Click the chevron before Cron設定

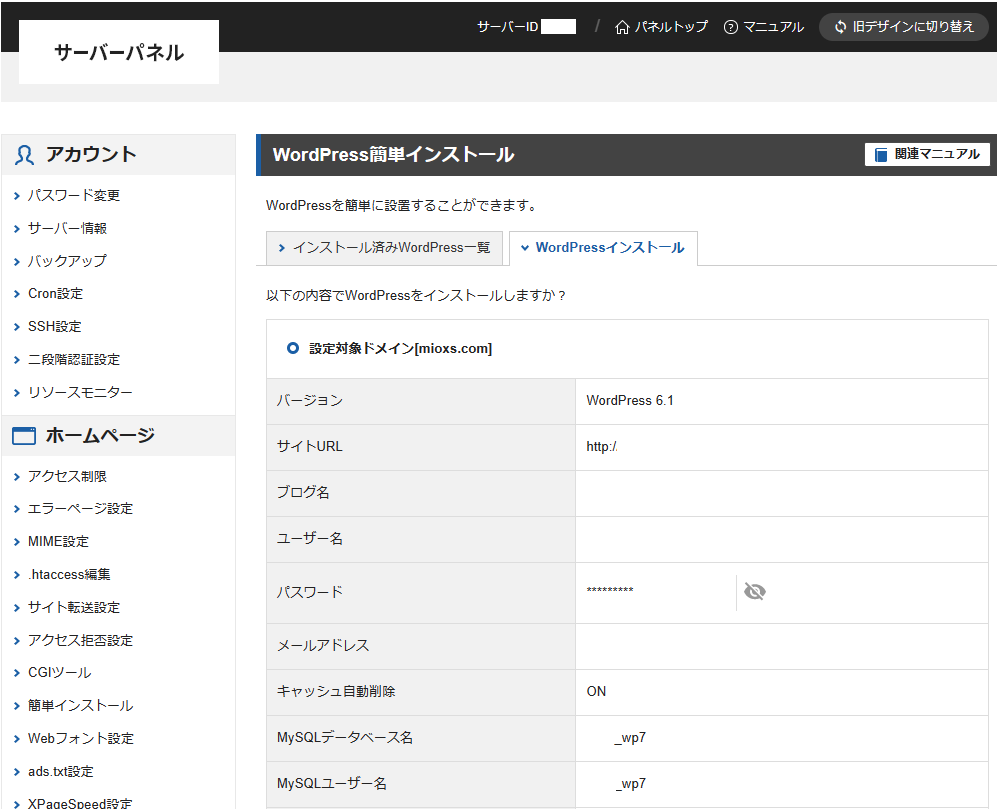(x=17, y=294)
